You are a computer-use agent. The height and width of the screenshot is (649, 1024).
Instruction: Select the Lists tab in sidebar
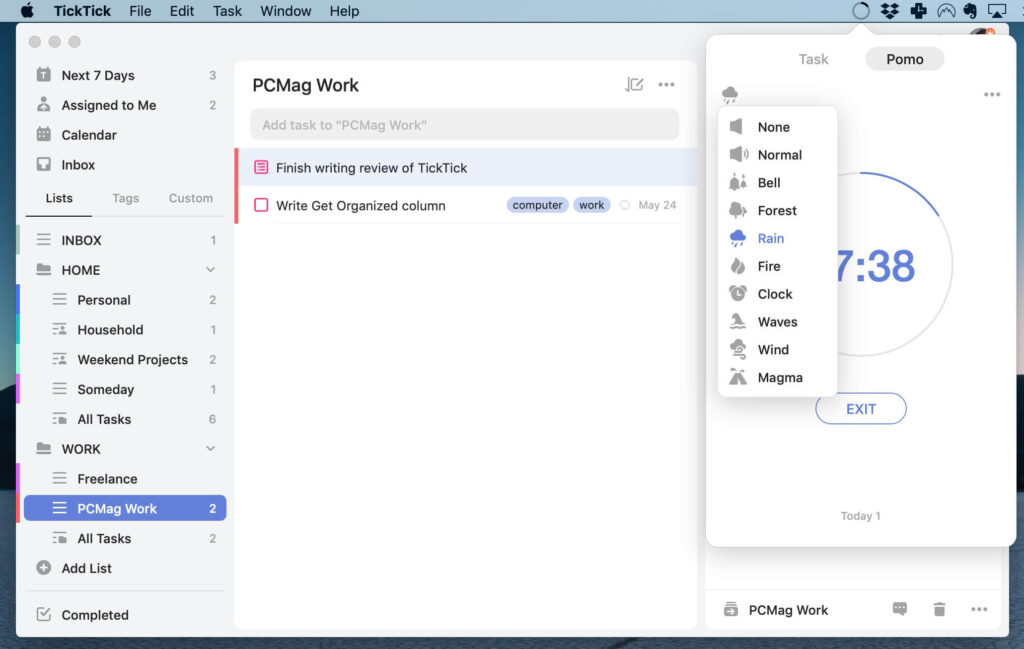coord(59,198)
